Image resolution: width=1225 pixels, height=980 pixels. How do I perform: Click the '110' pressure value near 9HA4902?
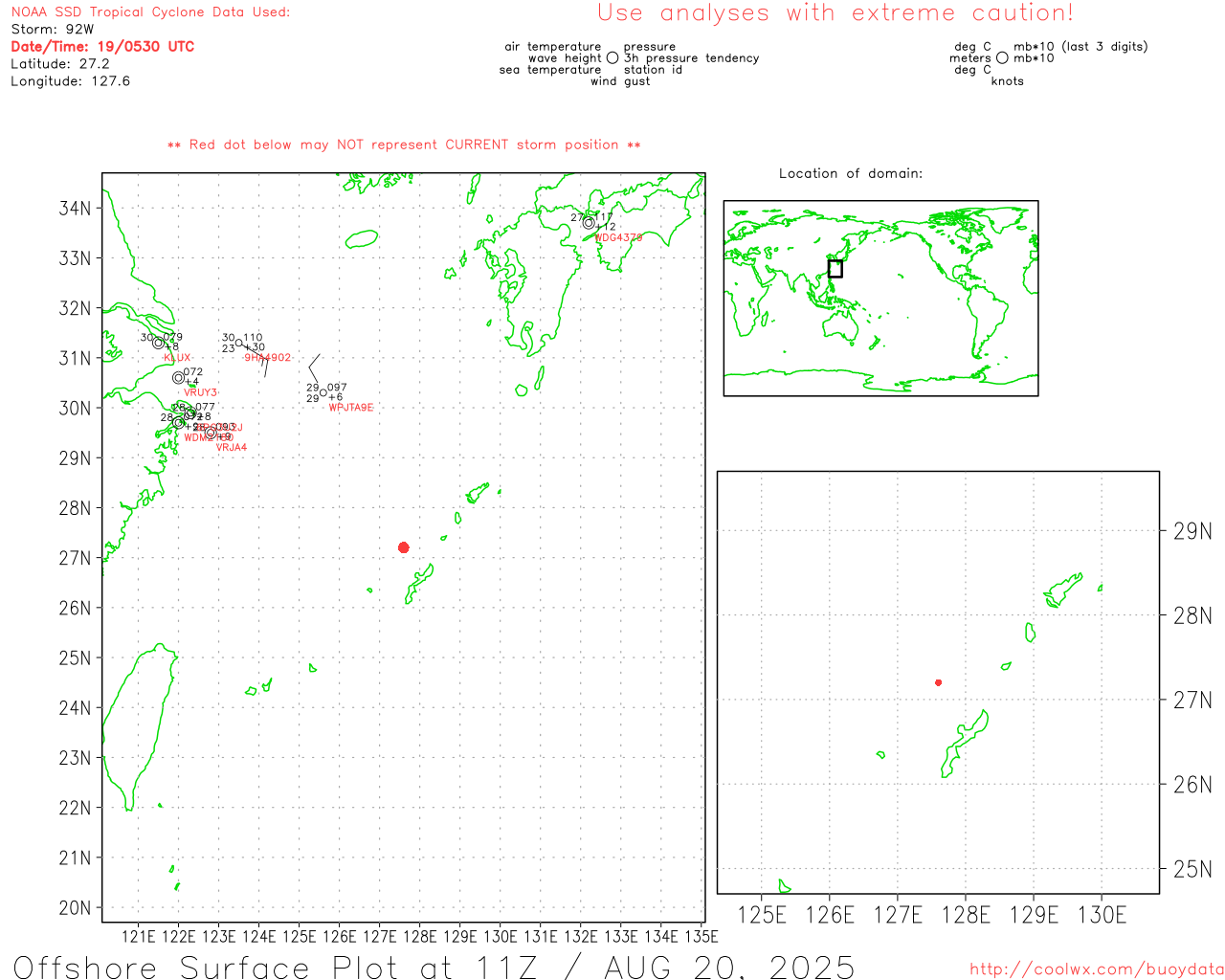pyautogui.click(x=253, y=338)
